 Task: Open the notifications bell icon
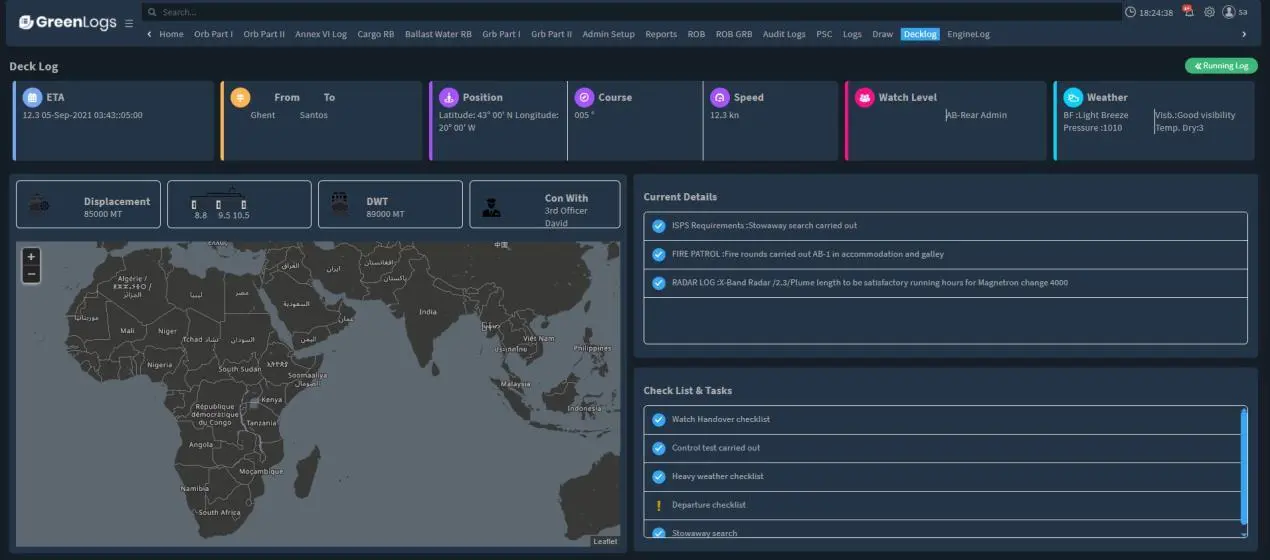point(1188,12)
